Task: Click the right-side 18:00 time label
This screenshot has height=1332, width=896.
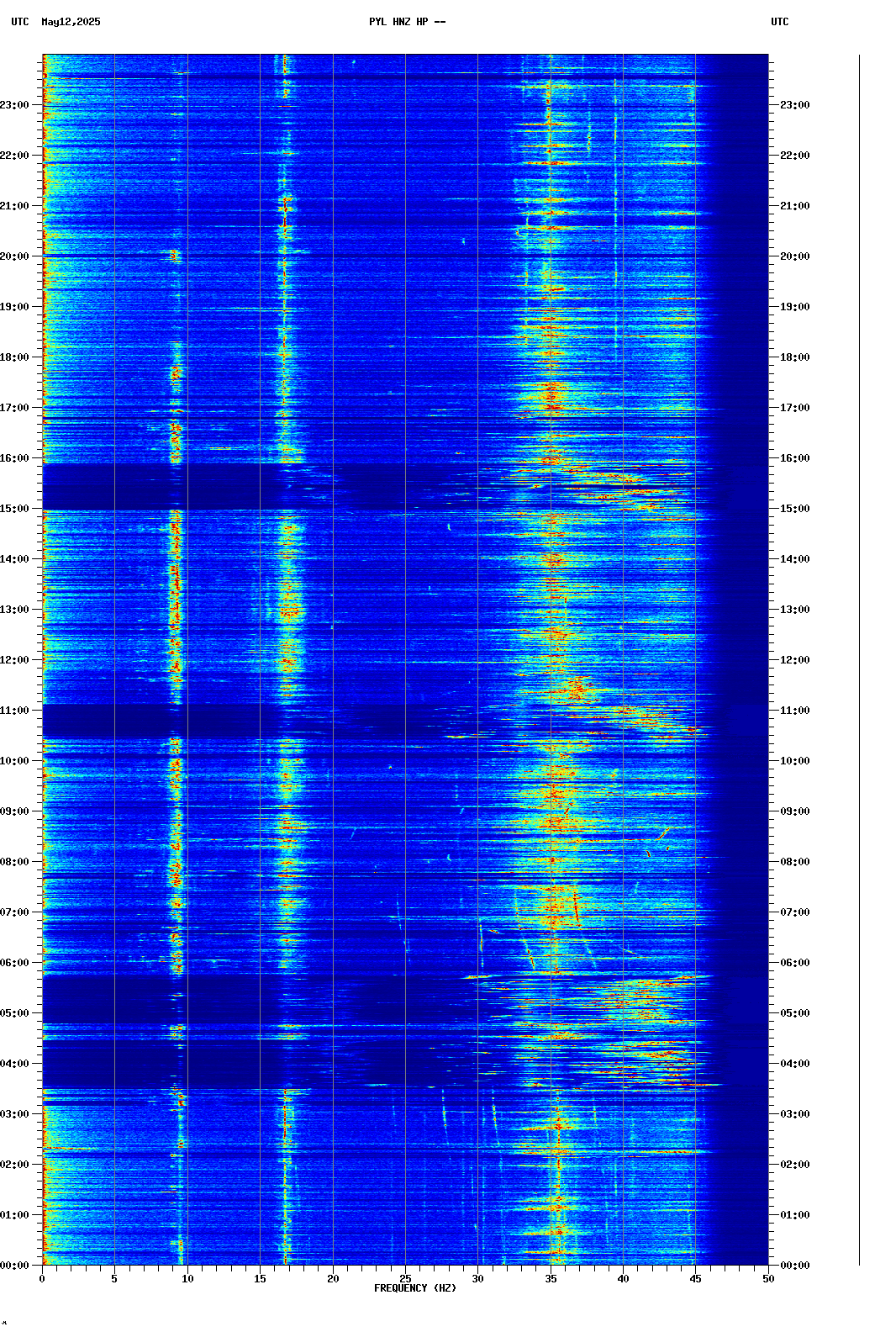Action: (x=795, y=357)
